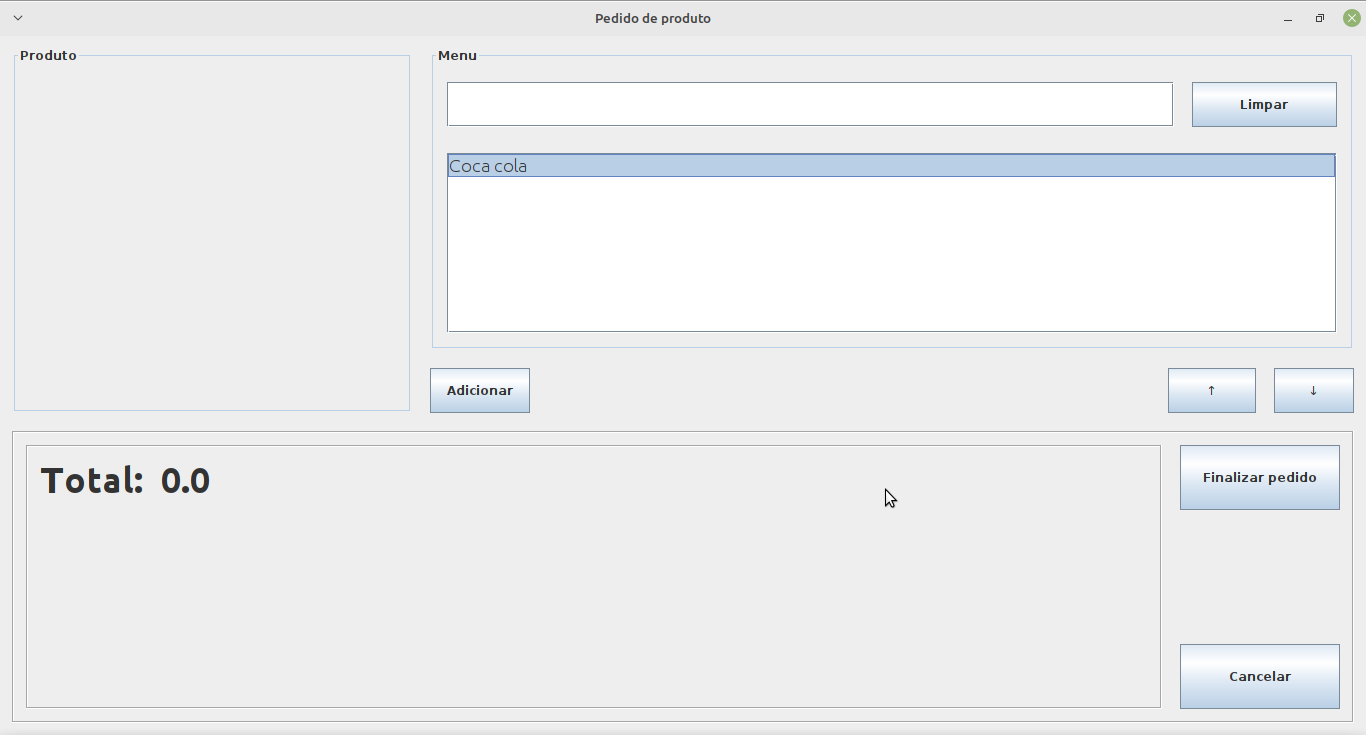Screen dimensions: 1366x735
Task: Click the Total: 0.0 display
Action: pyautogui.click(x=125, y=480)
